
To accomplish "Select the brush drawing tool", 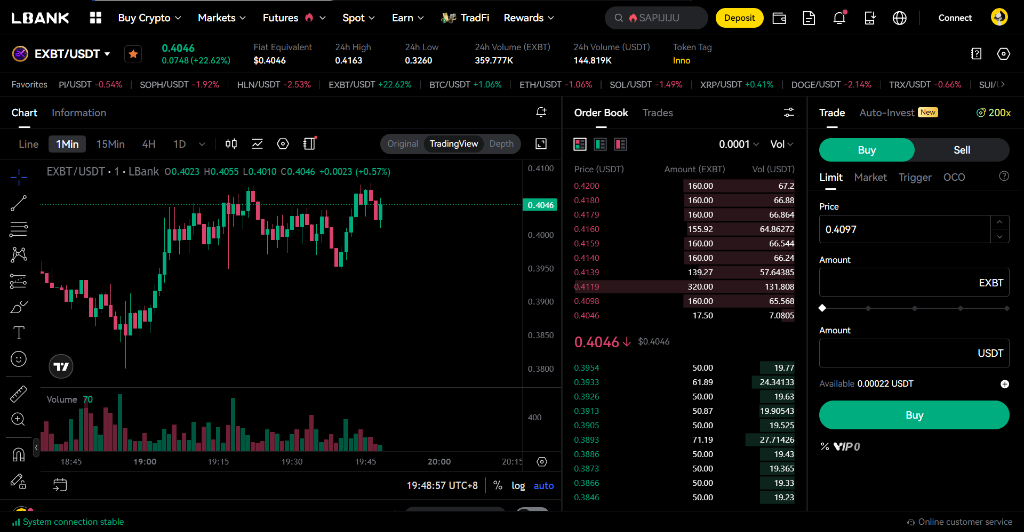I will 19,307.
